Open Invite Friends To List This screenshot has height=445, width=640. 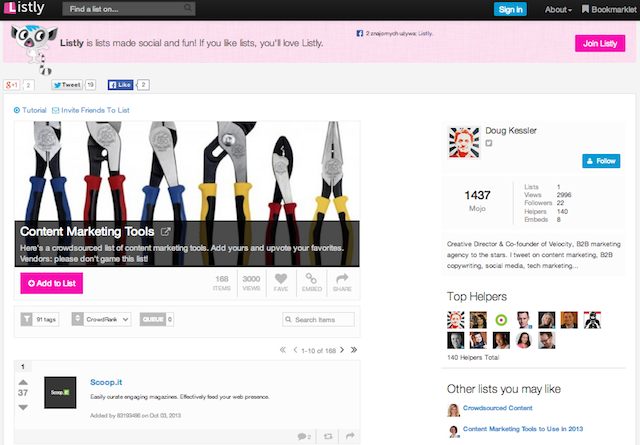[x=91, y=110]
